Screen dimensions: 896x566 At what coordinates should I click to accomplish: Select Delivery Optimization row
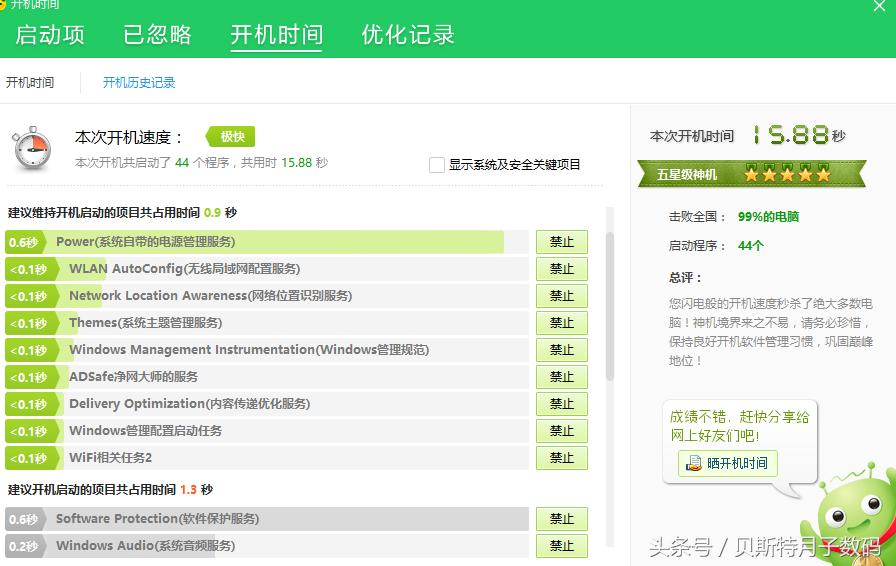click(267, 404)
